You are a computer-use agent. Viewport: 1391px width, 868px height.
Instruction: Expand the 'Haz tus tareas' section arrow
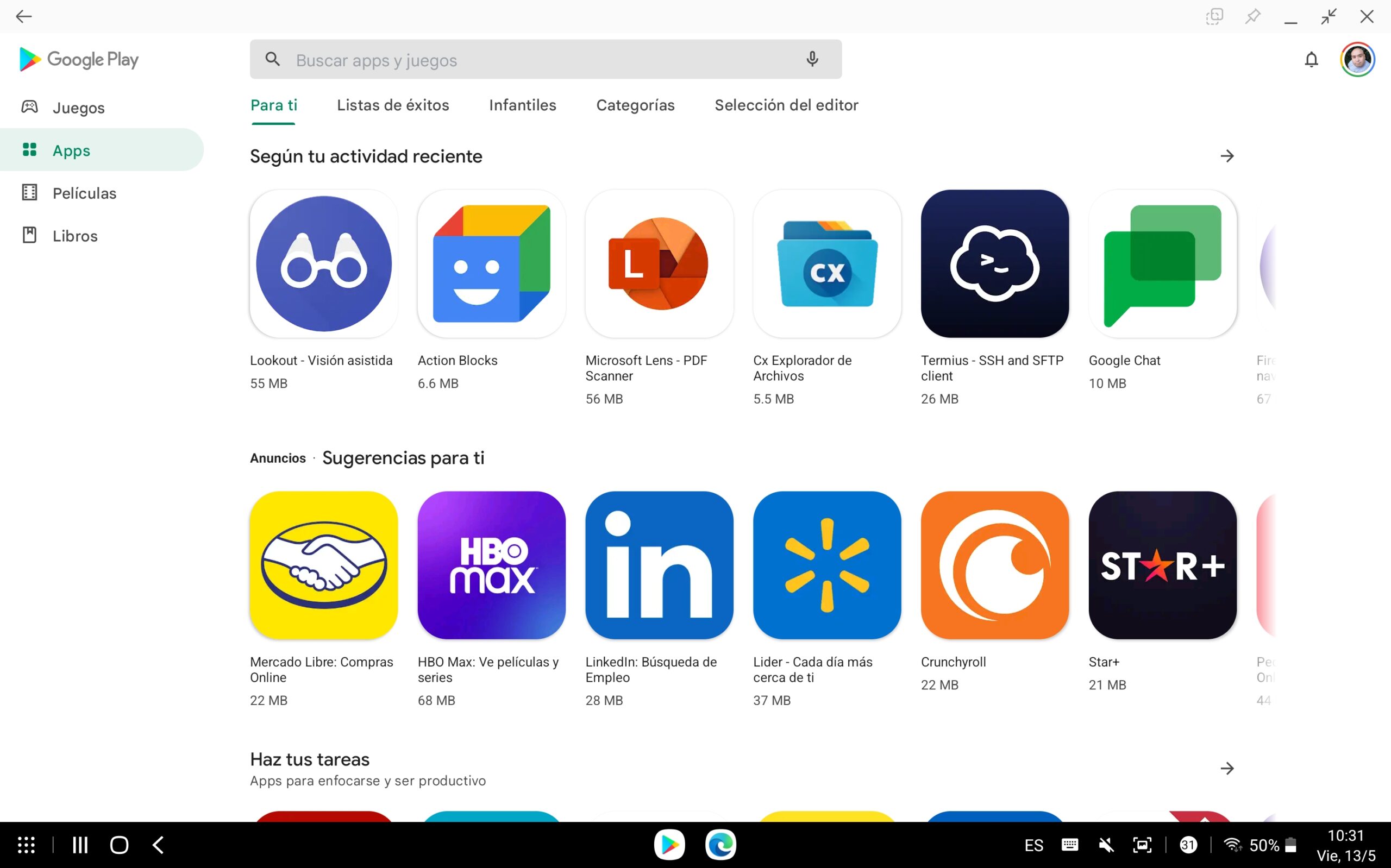coord(1227,768)
